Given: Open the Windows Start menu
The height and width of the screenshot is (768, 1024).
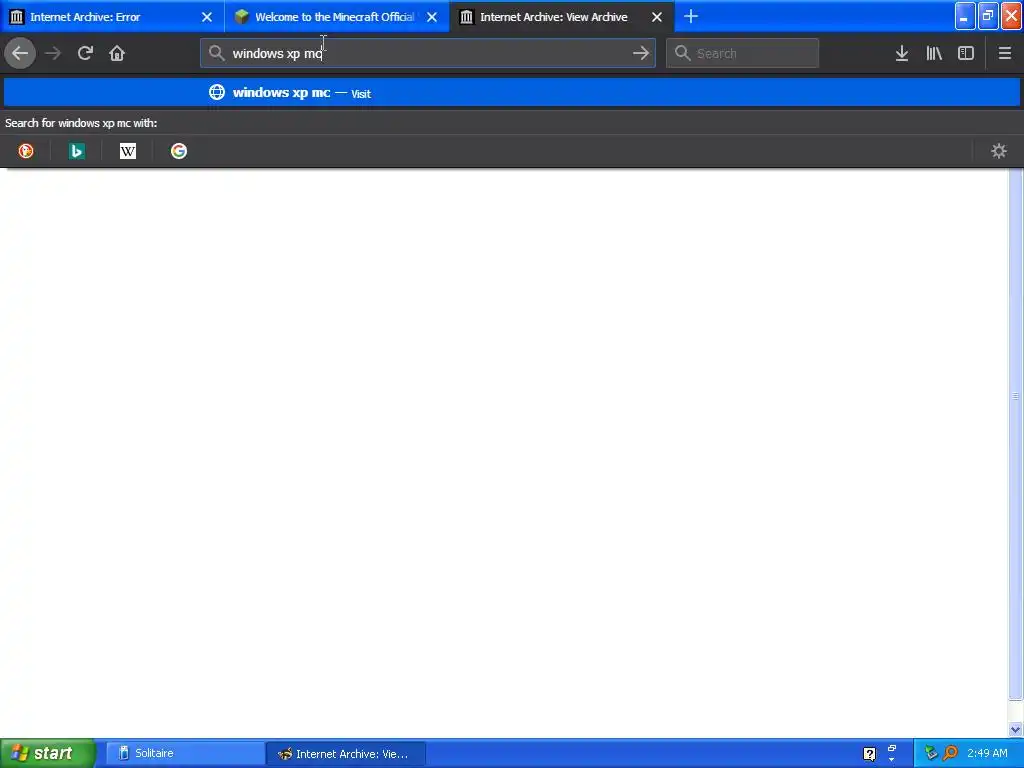Looking at the screenshot, I should 48,753.
